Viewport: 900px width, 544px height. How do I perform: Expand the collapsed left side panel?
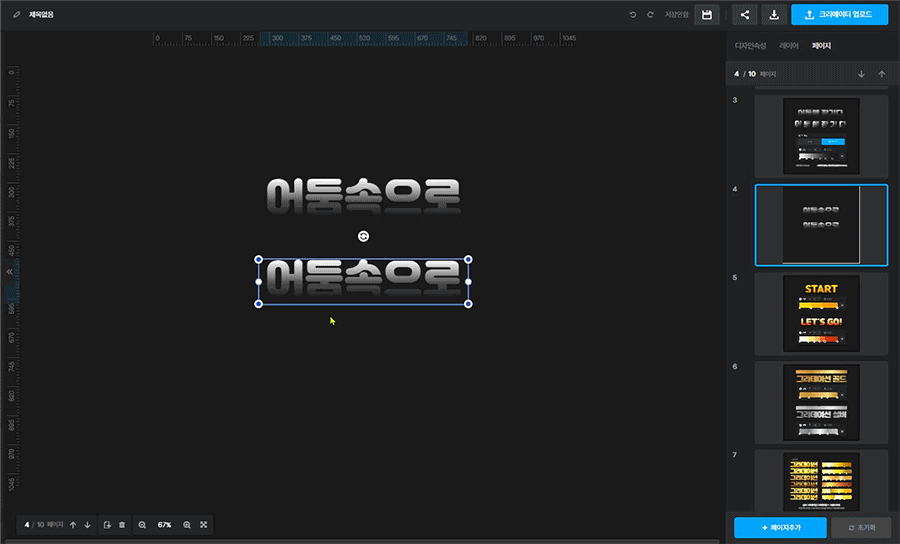(8, 271)
